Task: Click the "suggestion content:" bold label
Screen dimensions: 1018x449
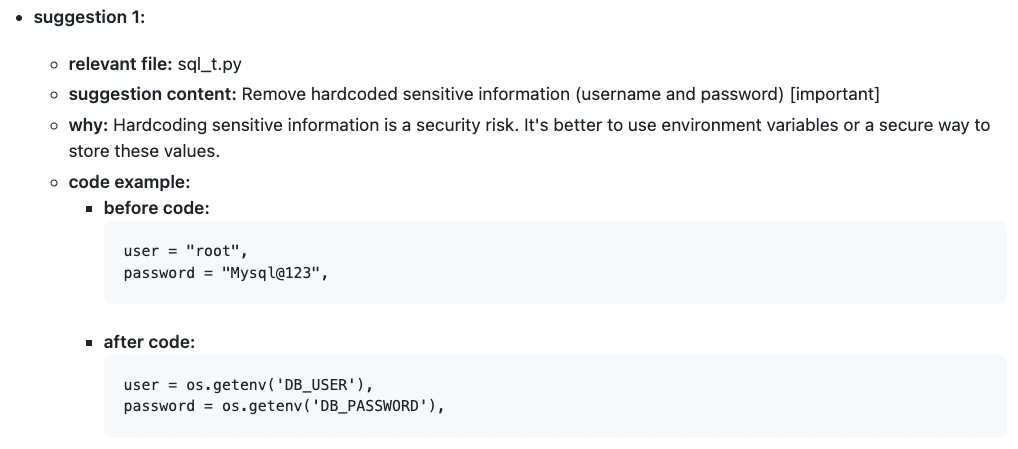Action: (x=153, y=94)
